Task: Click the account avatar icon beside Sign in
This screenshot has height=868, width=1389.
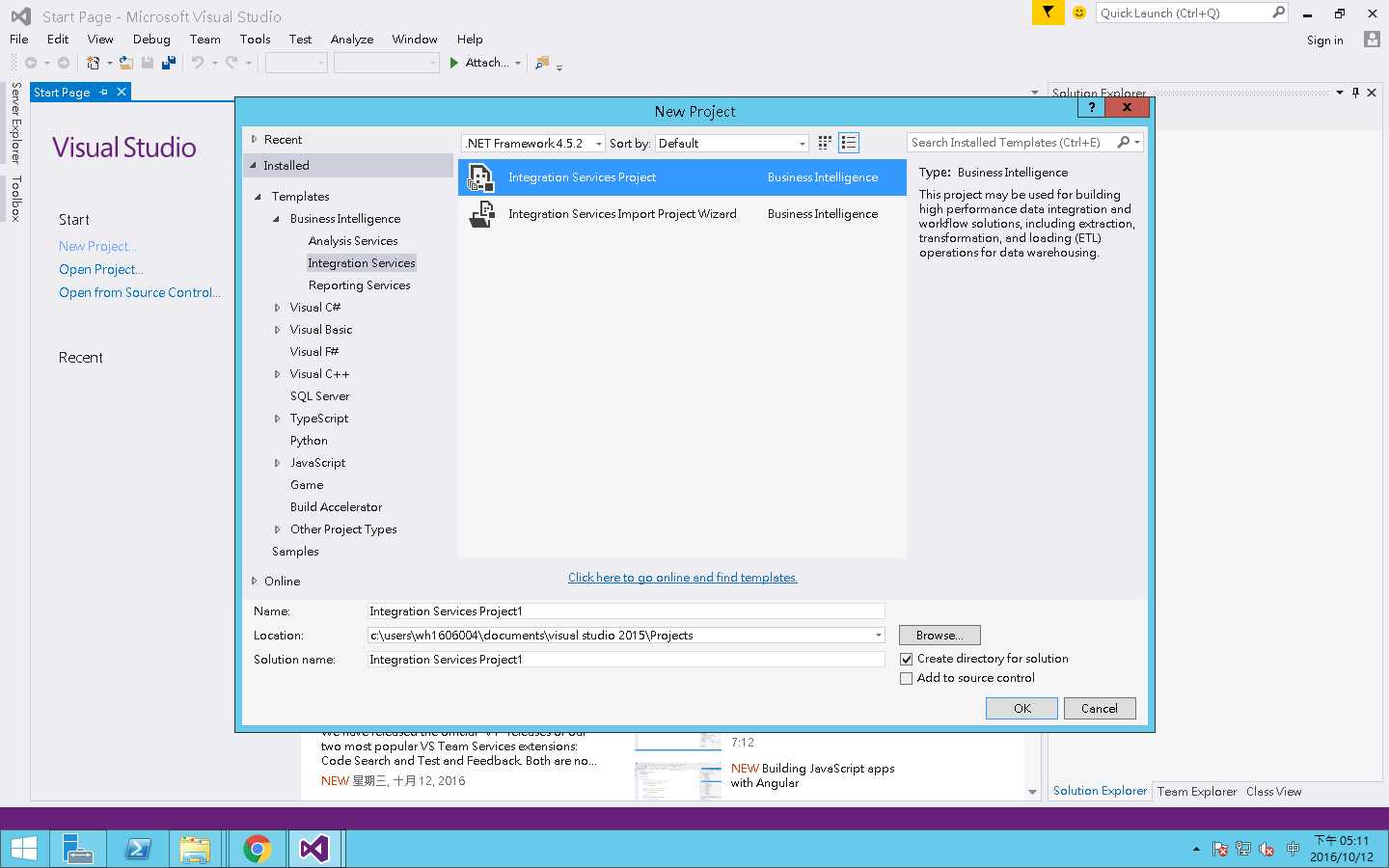Action: [1372, 40]
